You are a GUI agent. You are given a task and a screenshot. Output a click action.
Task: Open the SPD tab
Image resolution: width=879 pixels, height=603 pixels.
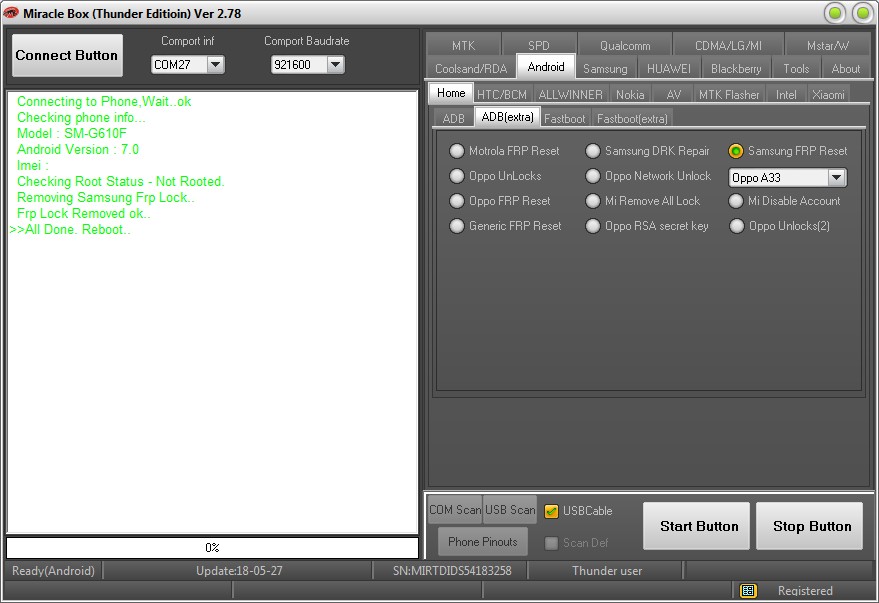(x=539, y=45)
